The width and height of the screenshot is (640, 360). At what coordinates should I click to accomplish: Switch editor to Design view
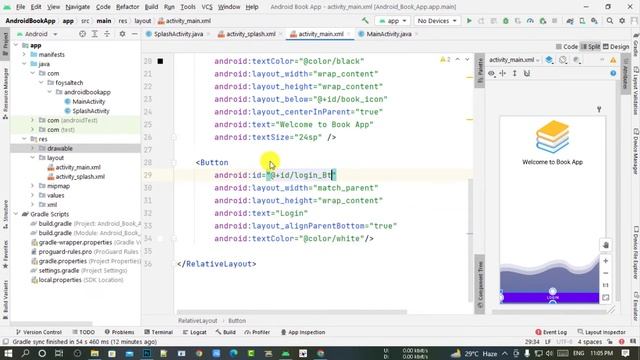click(x=616, y=47)
